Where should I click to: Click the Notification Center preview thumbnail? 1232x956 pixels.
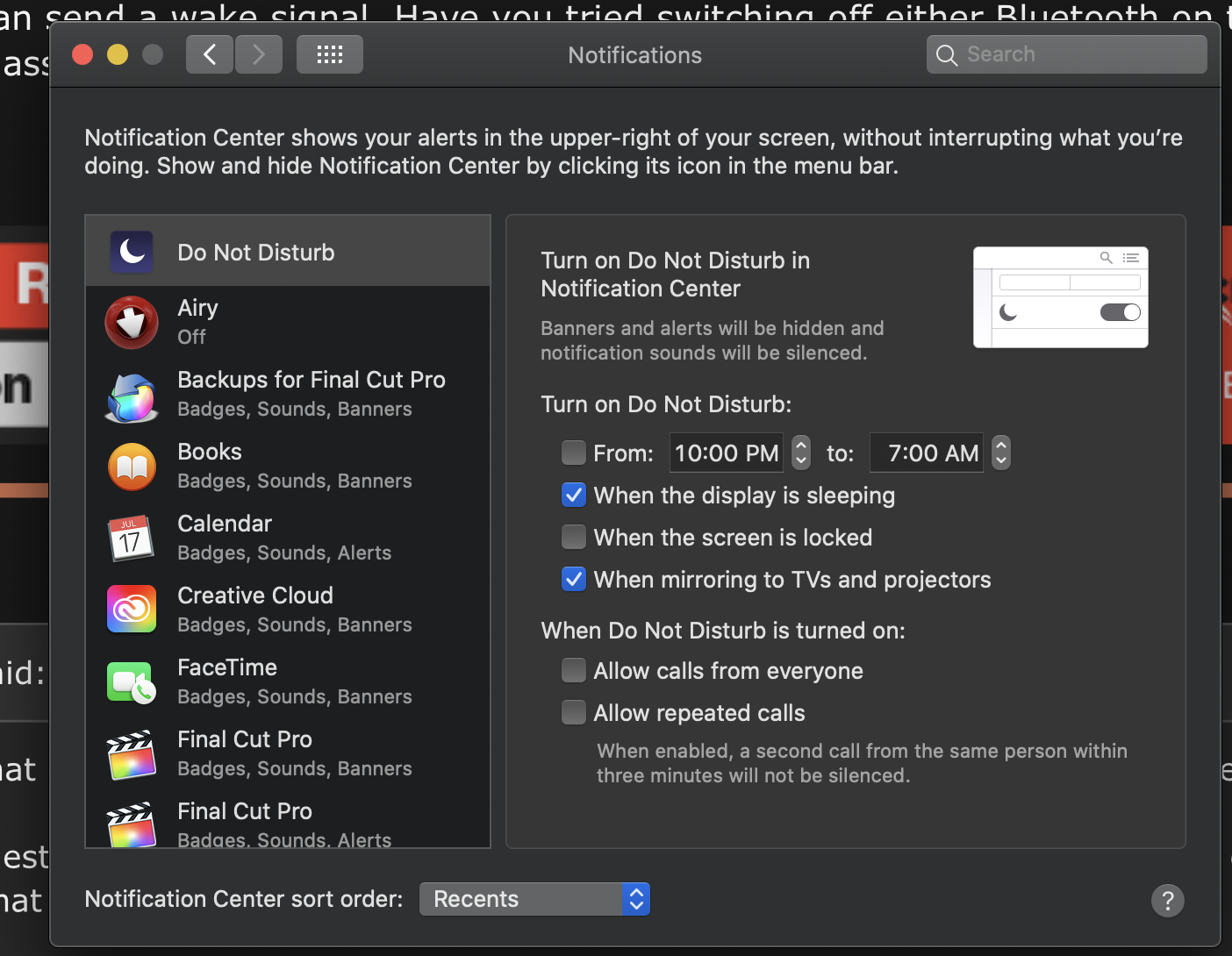point(1061,297)
